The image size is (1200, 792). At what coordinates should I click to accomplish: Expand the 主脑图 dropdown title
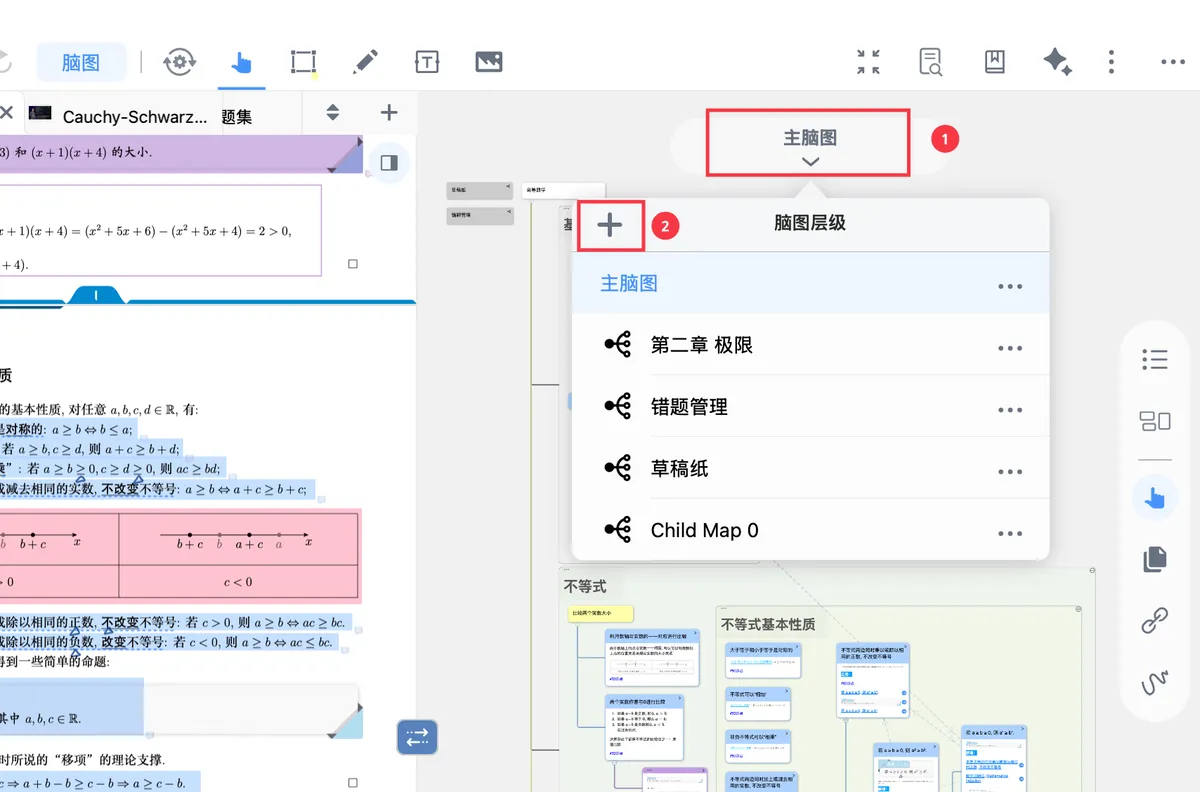pos(809,144)
